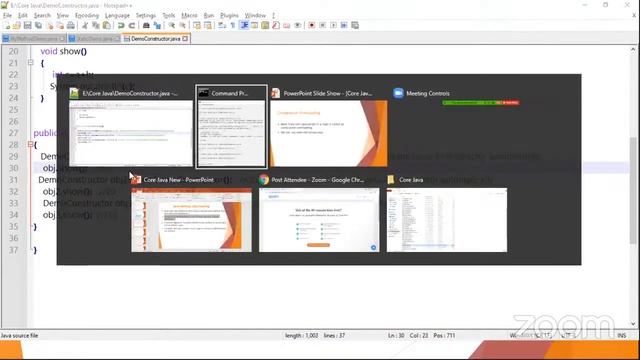
Task: Click the Zoom In toolbar icon
Action: (172, 25)
